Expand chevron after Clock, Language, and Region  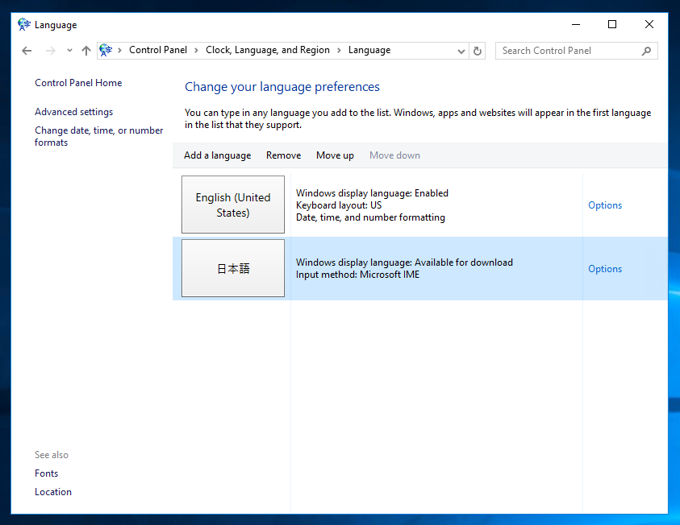(x=339, y=51)
